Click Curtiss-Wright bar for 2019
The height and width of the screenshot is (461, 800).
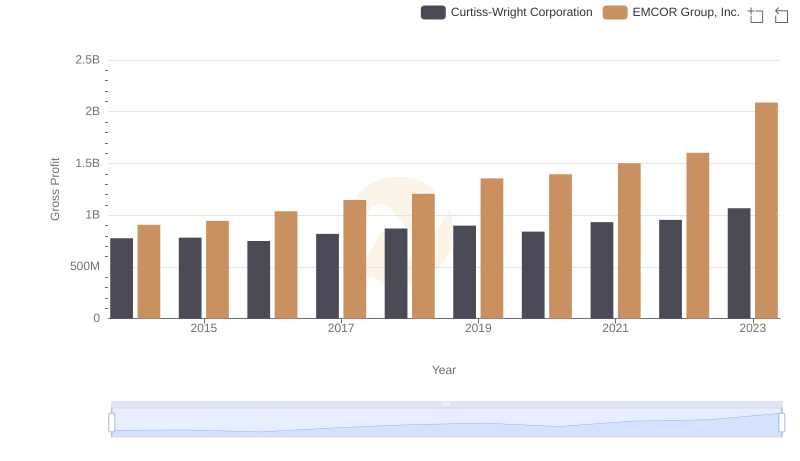point(464,272)
